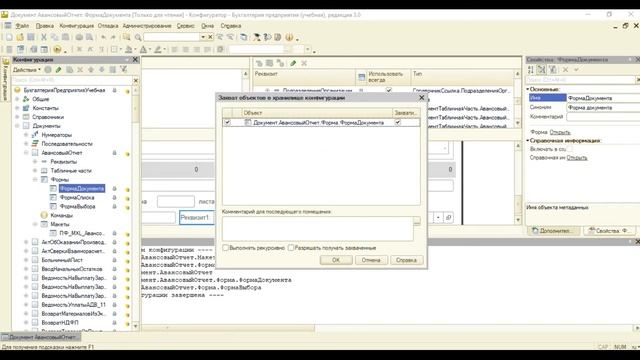640x360 pixels.
Task: Toggle the Включать в содержание checkbox
Action: [569, 149]
